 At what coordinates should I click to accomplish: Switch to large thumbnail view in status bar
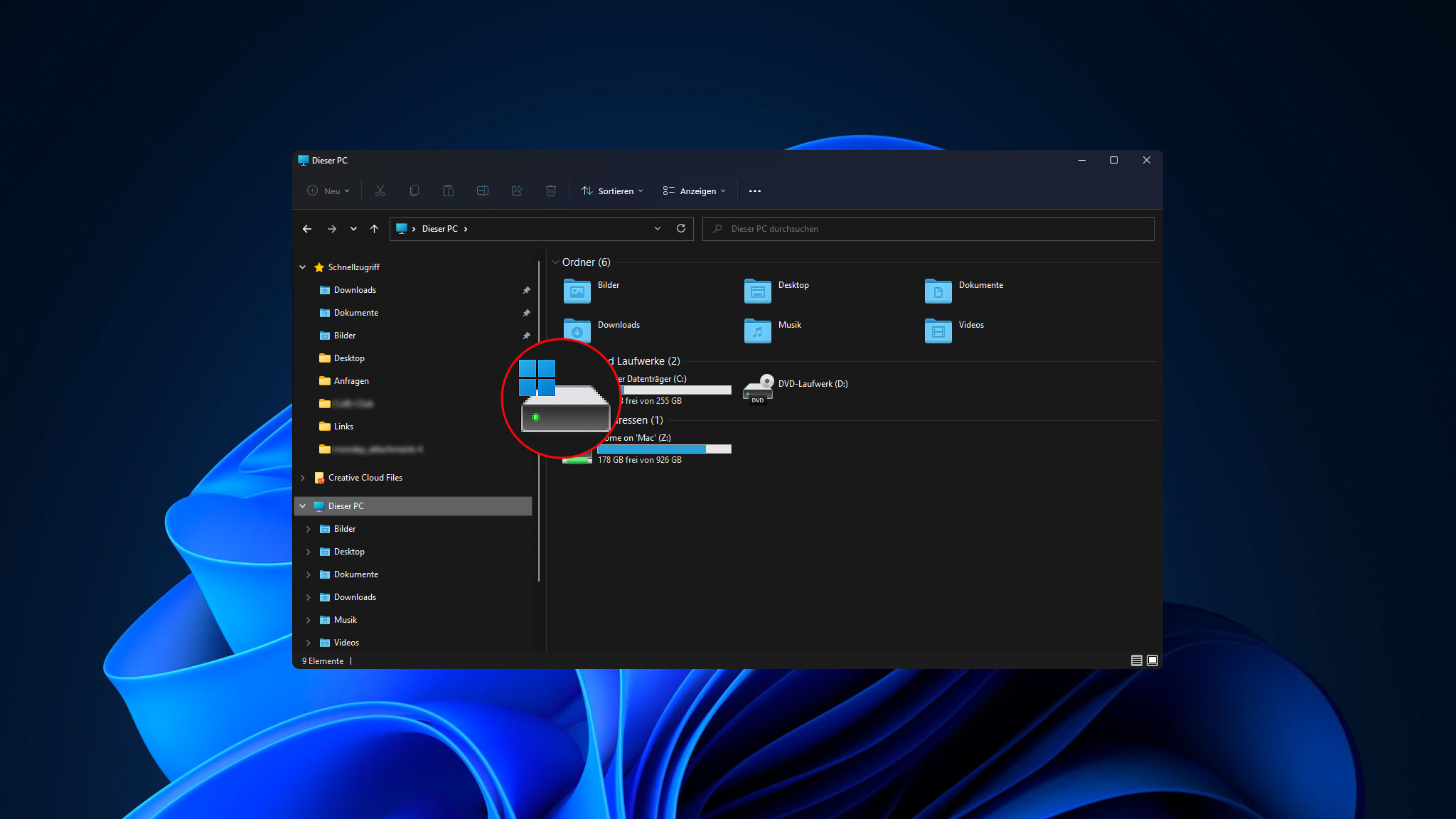pyautogui.click(x=1152, y=660)
